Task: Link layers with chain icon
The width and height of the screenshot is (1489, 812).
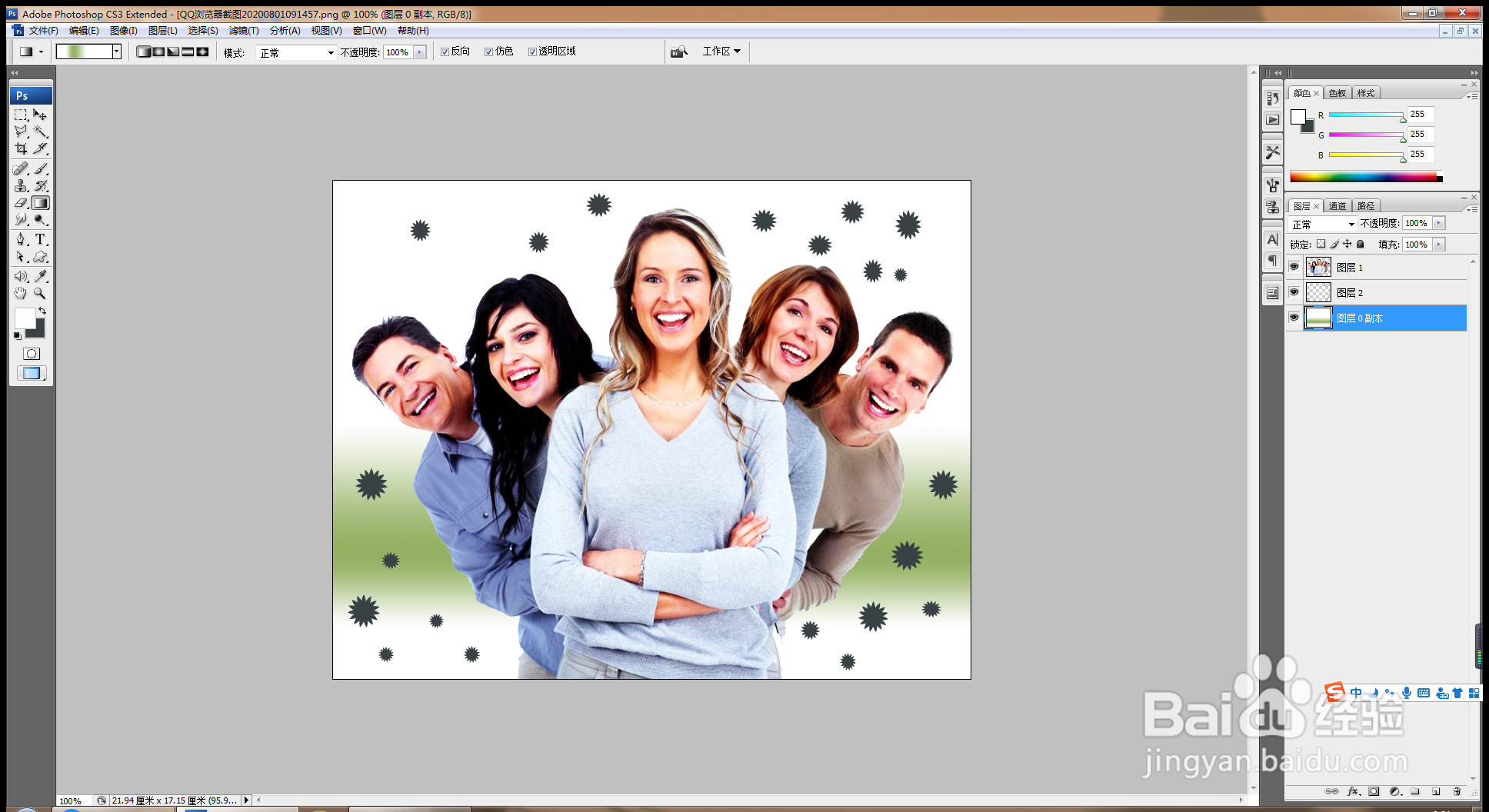Action: coord(1331,791)
